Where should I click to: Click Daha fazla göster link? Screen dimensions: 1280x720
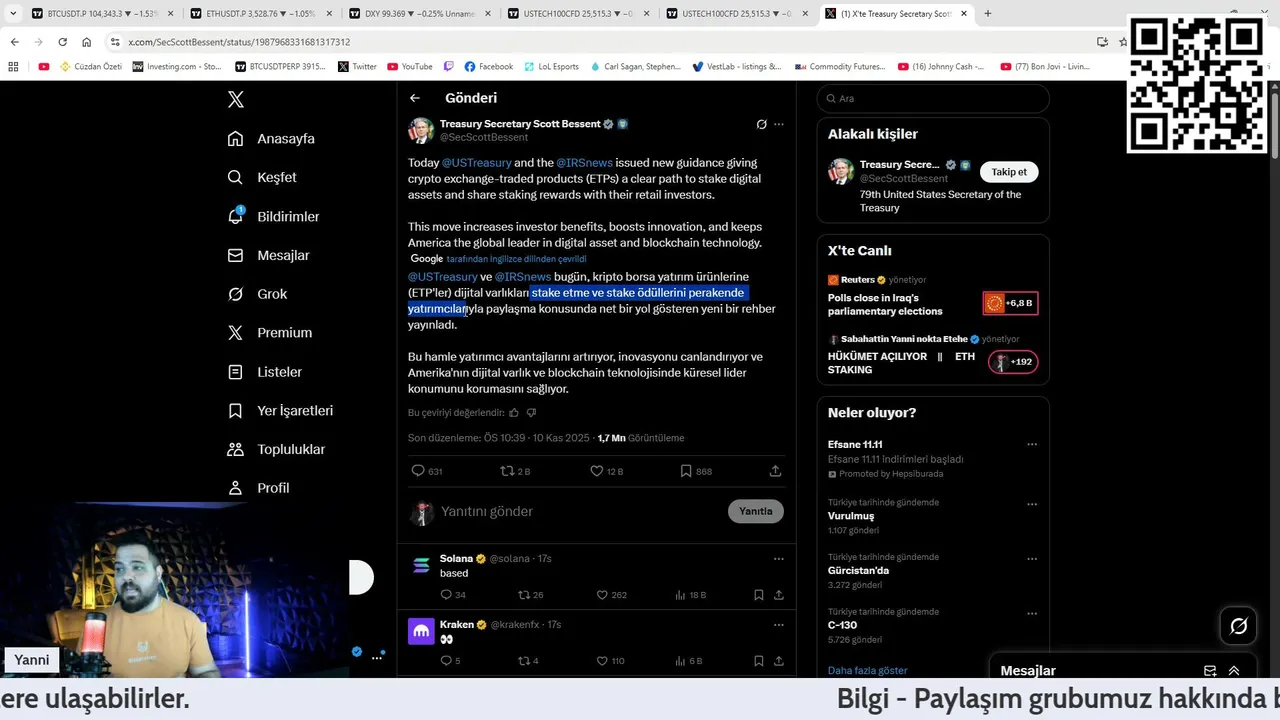[x=867, y=670]
